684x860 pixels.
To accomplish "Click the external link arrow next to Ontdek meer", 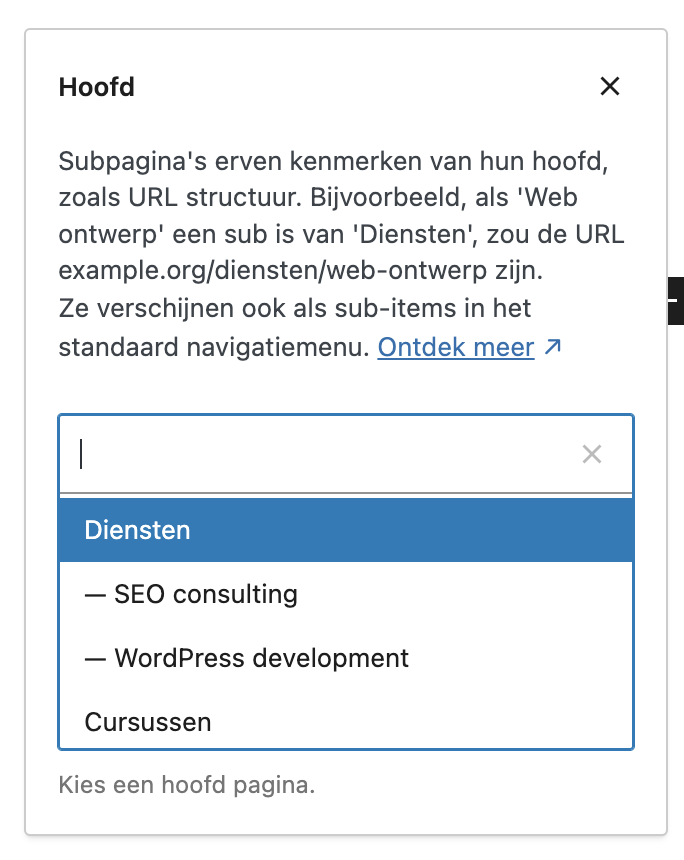I will click(552, 346).
